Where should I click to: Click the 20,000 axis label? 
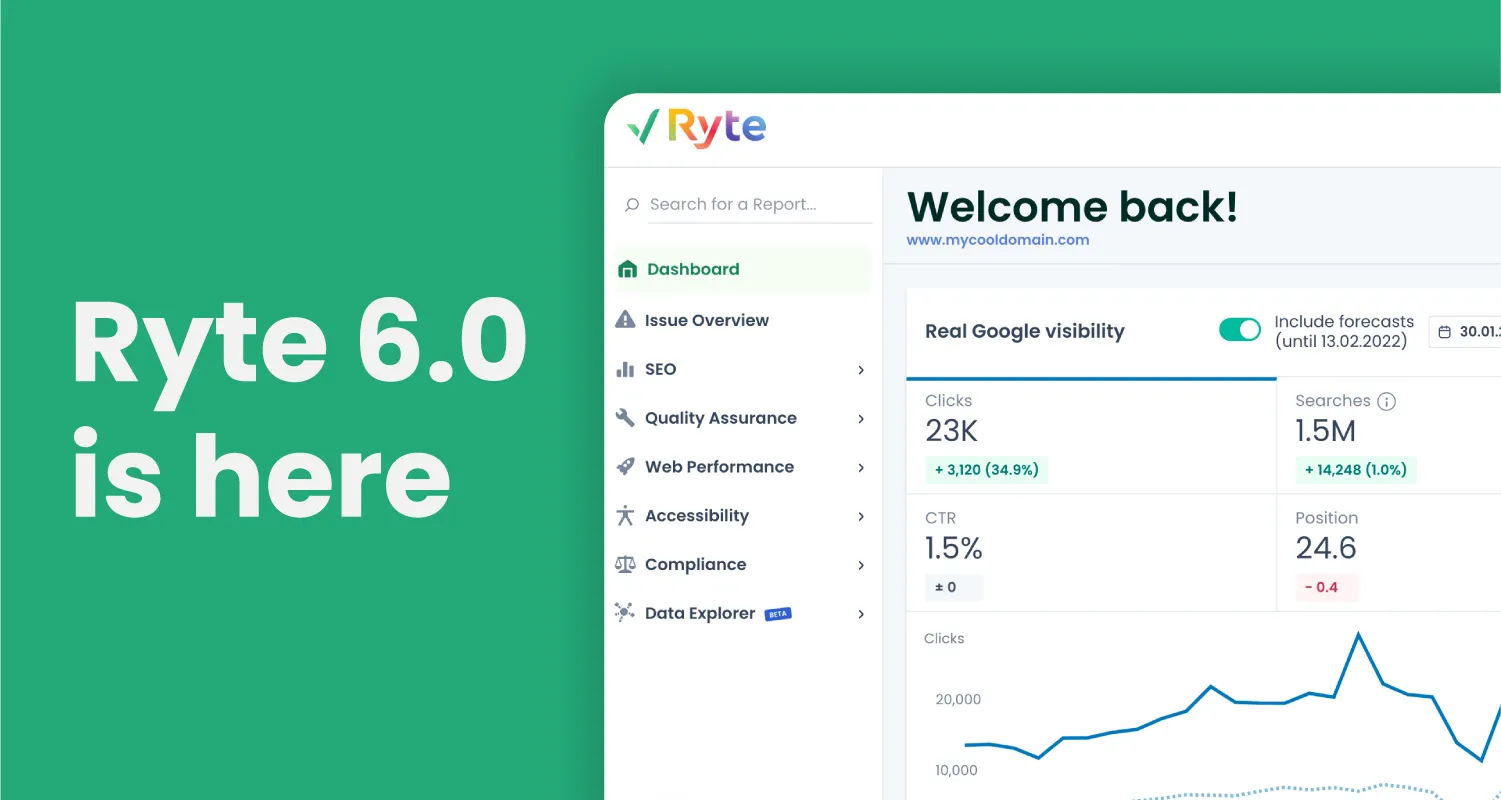(x=958, y=699)
